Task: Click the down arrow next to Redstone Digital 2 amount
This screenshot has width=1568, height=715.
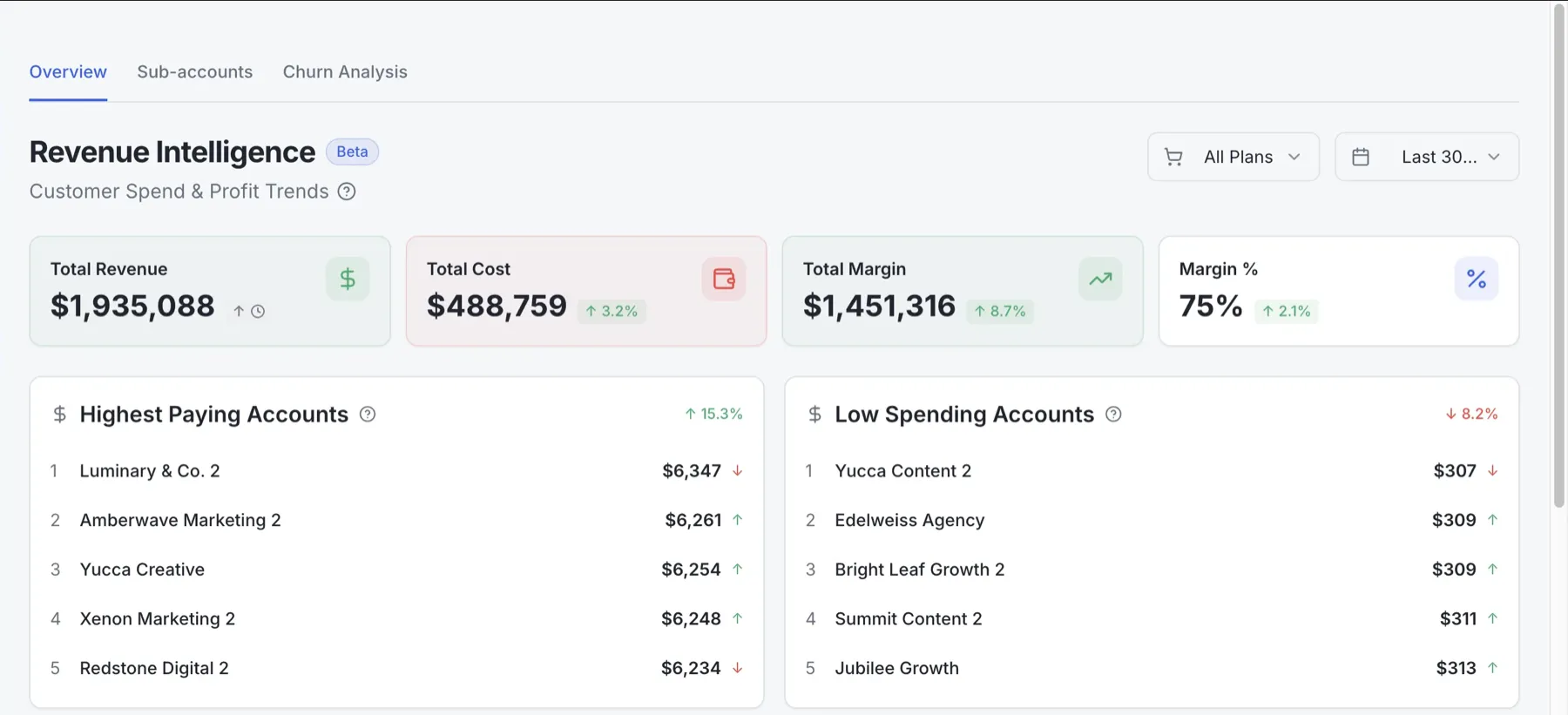Action: point(738,668)
